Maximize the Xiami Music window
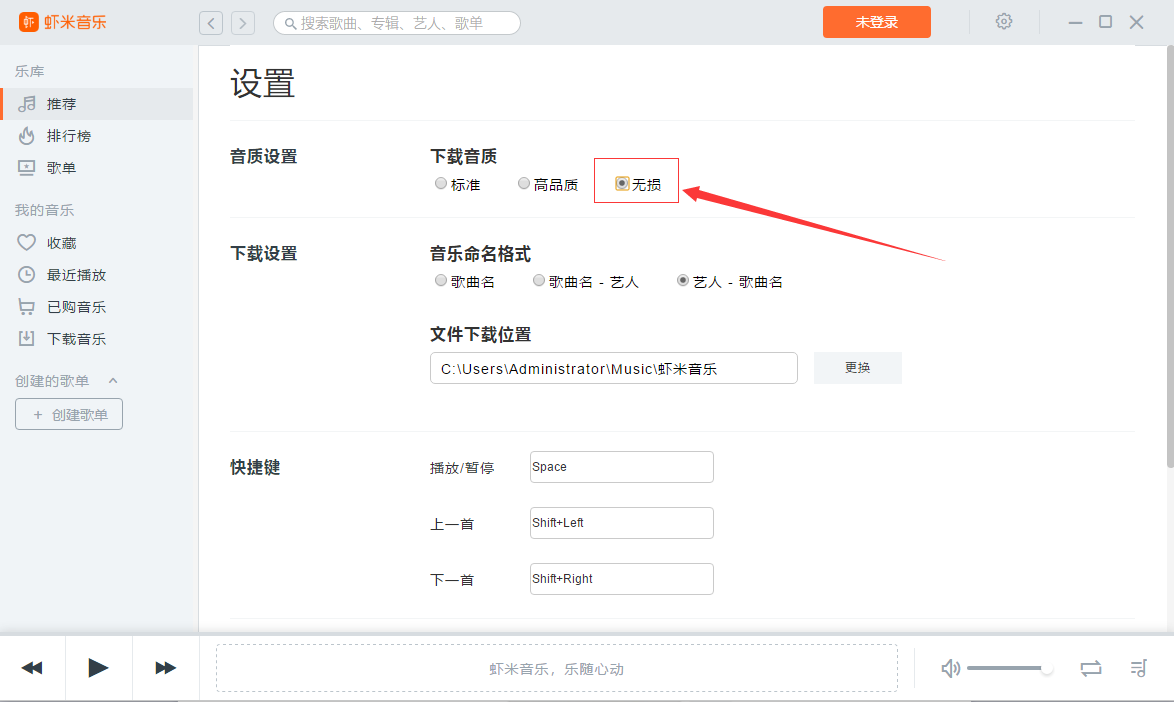The image size is (1174, 702). pos(1105,22)
